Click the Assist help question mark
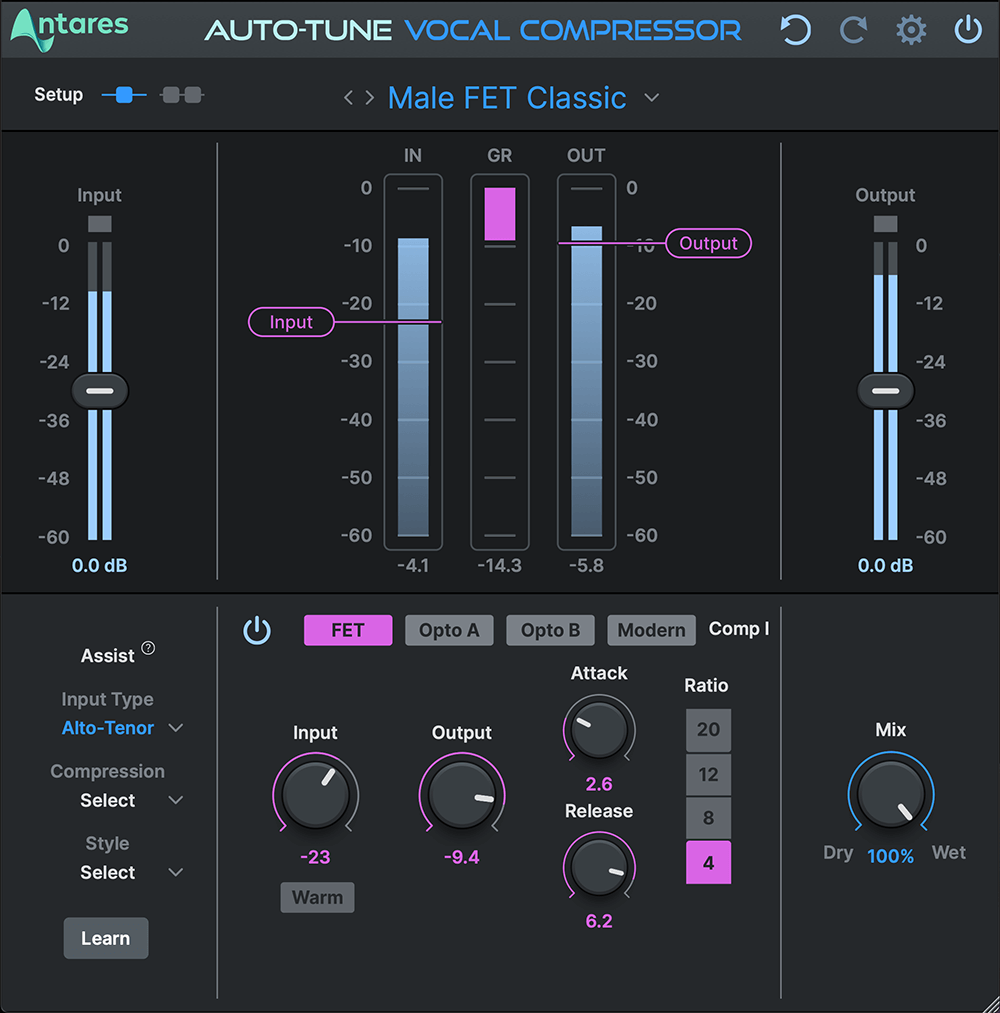 coord(147,647)
